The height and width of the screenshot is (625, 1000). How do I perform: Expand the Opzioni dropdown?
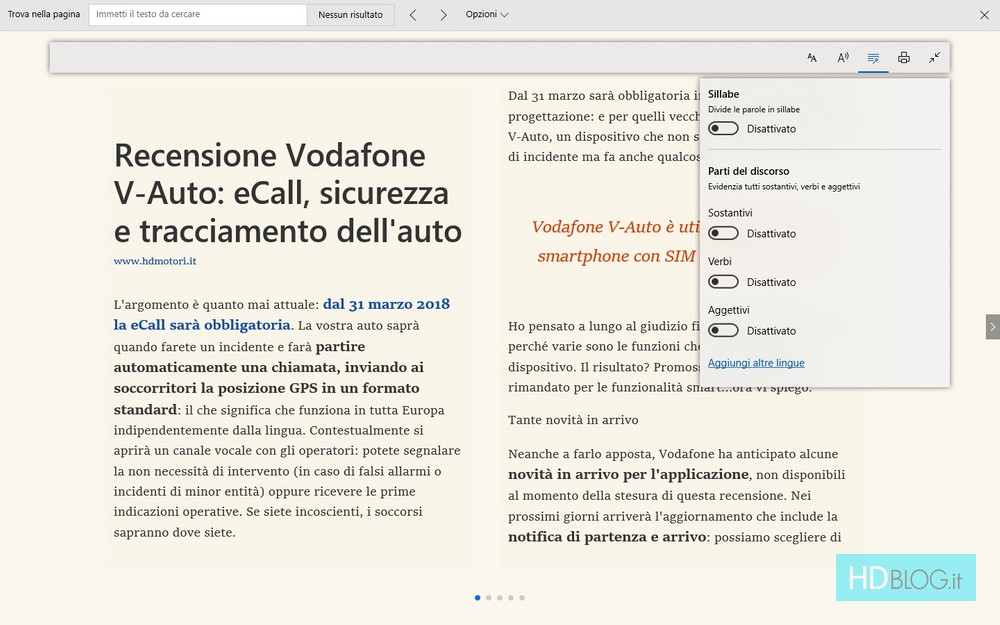pos(487,14)
